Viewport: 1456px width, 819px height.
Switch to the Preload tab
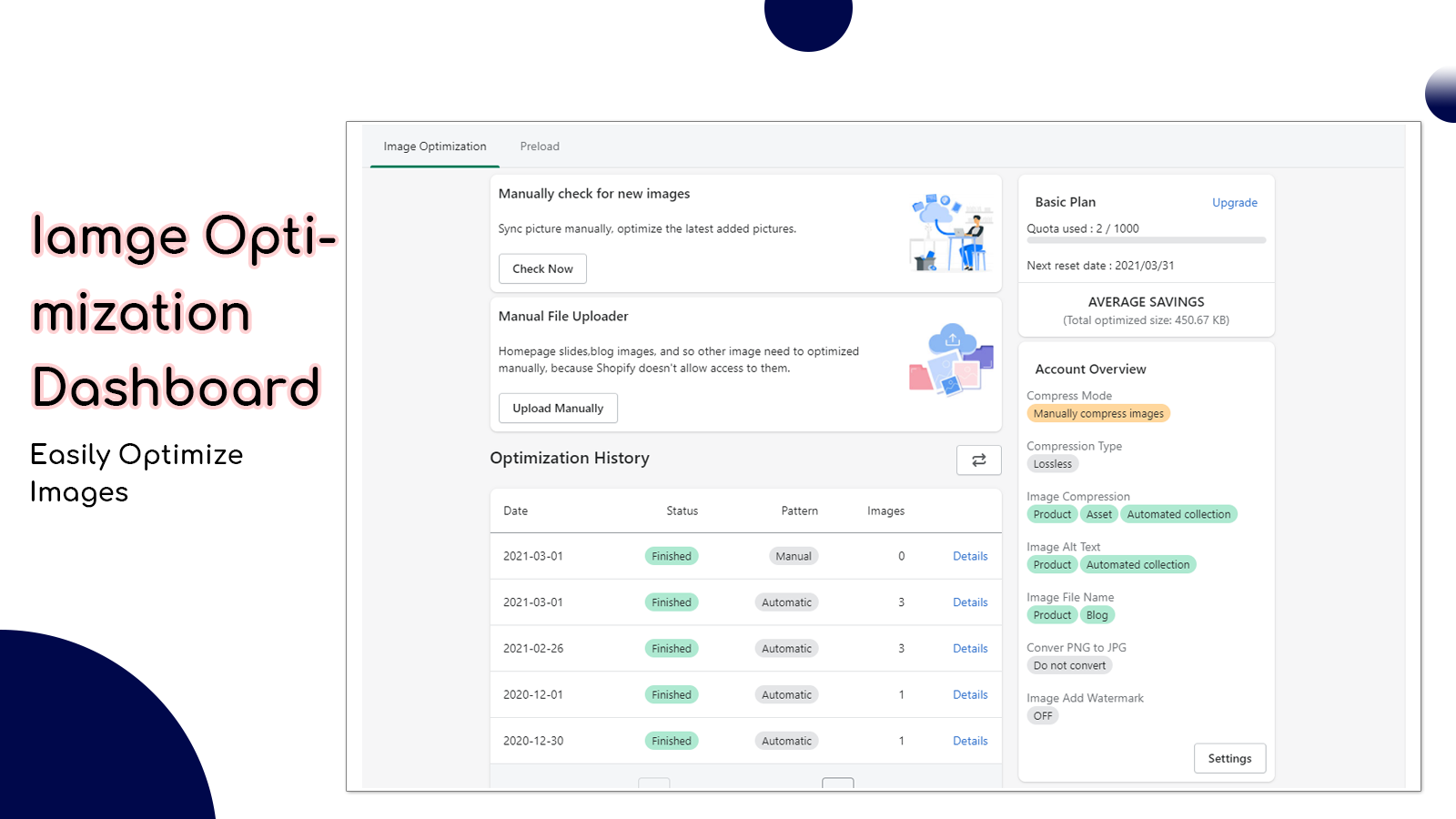pyautogui.click(x=539, y=147)
